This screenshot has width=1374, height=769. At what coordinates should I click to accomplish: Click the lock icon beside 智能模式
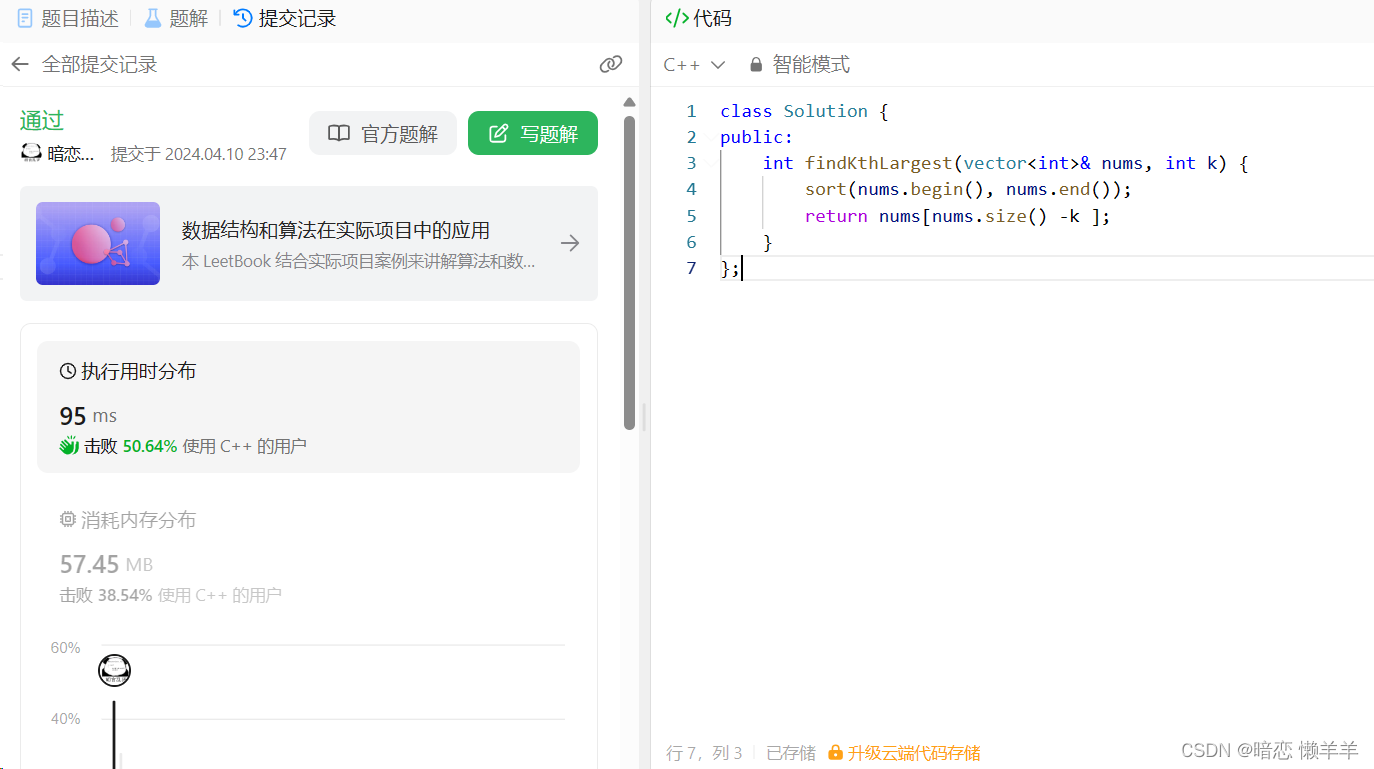[756, 64]
